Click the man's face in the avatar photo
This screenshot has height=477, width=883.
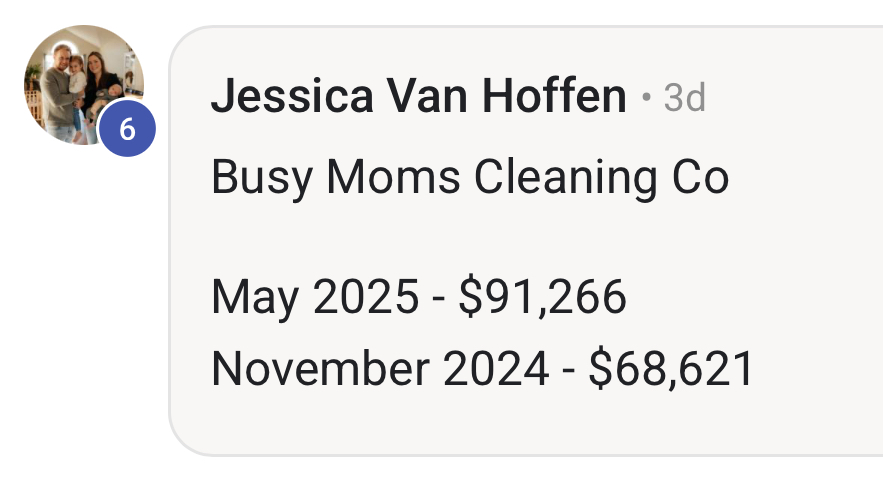(x=60, y=56)
